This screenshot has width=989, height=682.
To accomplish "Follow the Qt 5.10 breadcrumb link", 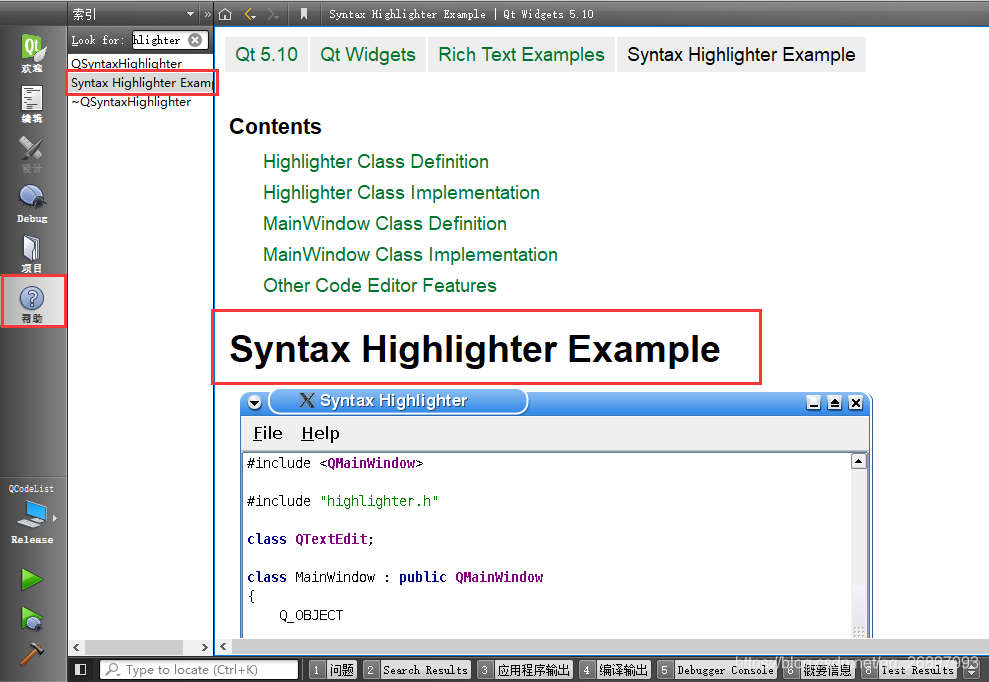I will 266,54.
